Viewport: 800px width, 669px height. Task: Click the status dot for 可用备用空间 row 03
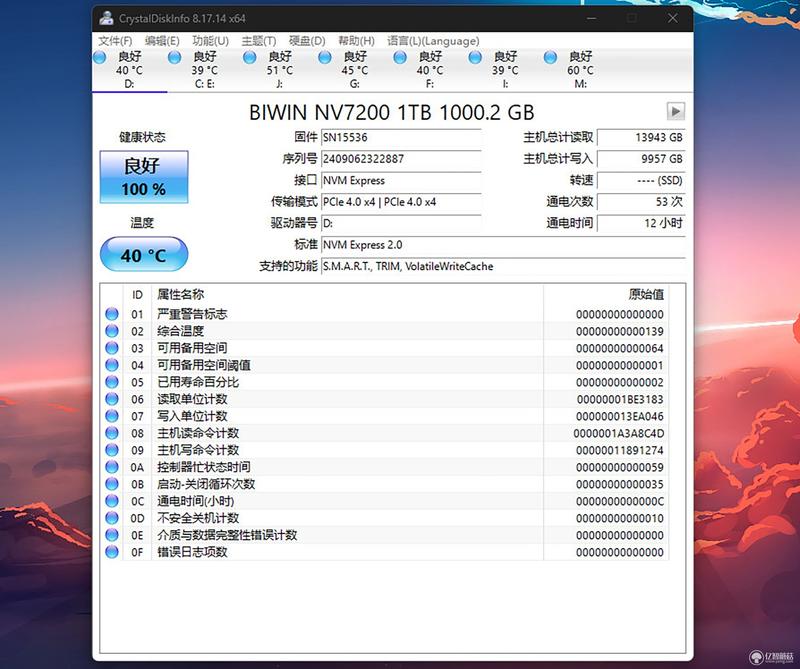coord(112,348)
